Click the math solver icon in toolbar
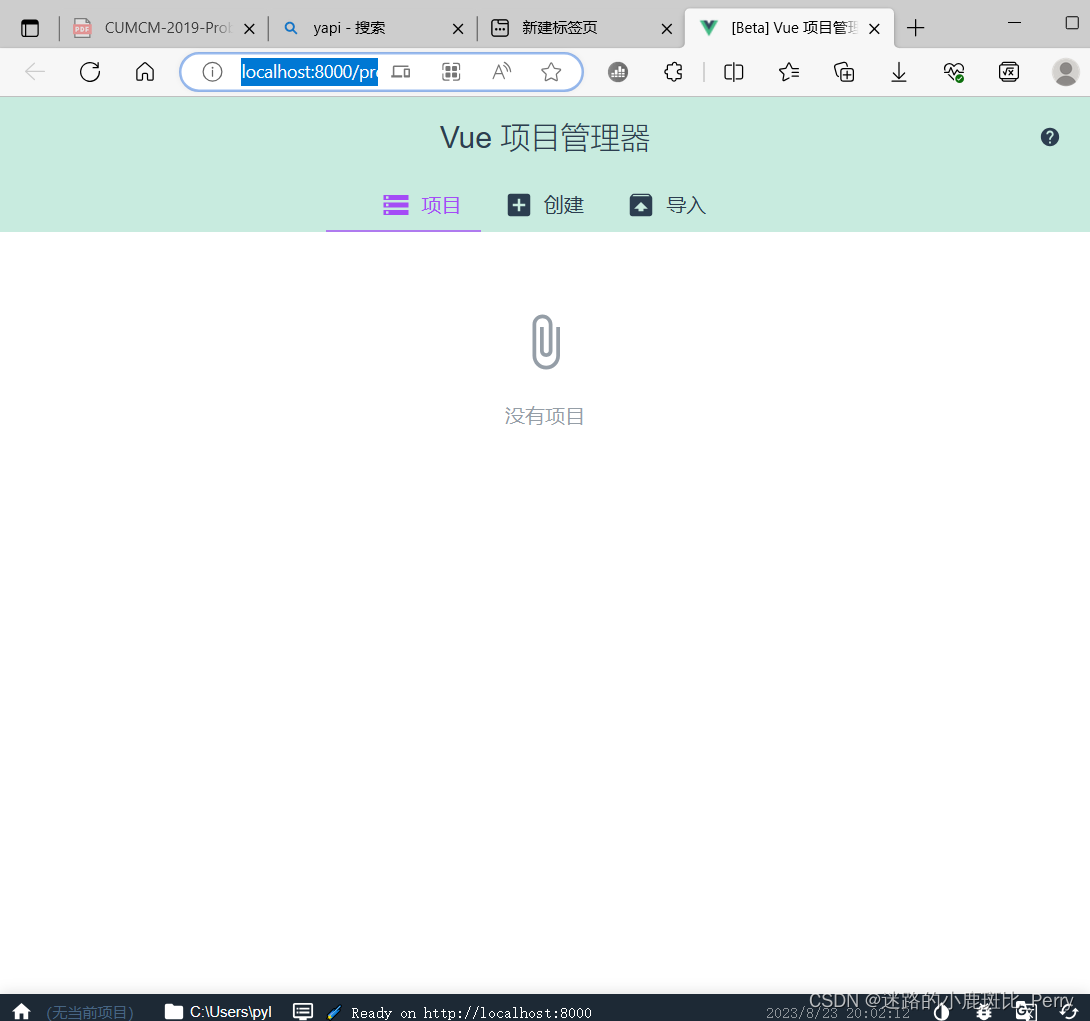 [1009, 72]
